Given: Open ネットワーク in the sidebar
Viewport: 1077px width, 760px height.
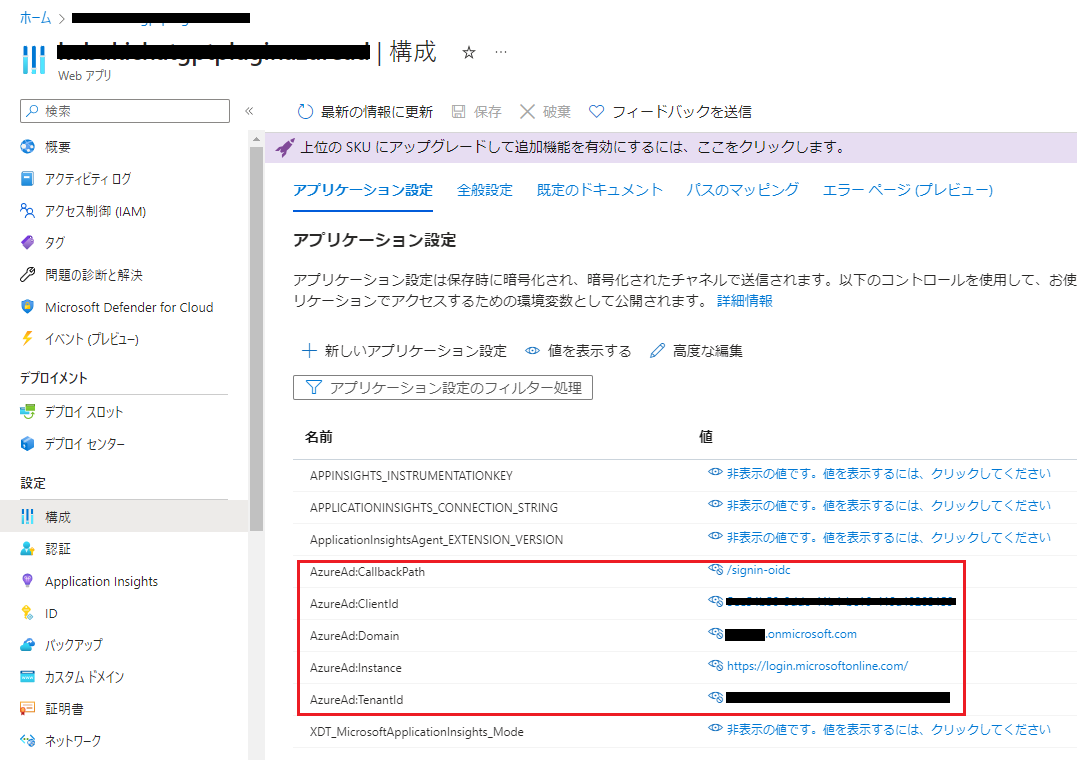Looking at the screenshot, I should point(73,741).
